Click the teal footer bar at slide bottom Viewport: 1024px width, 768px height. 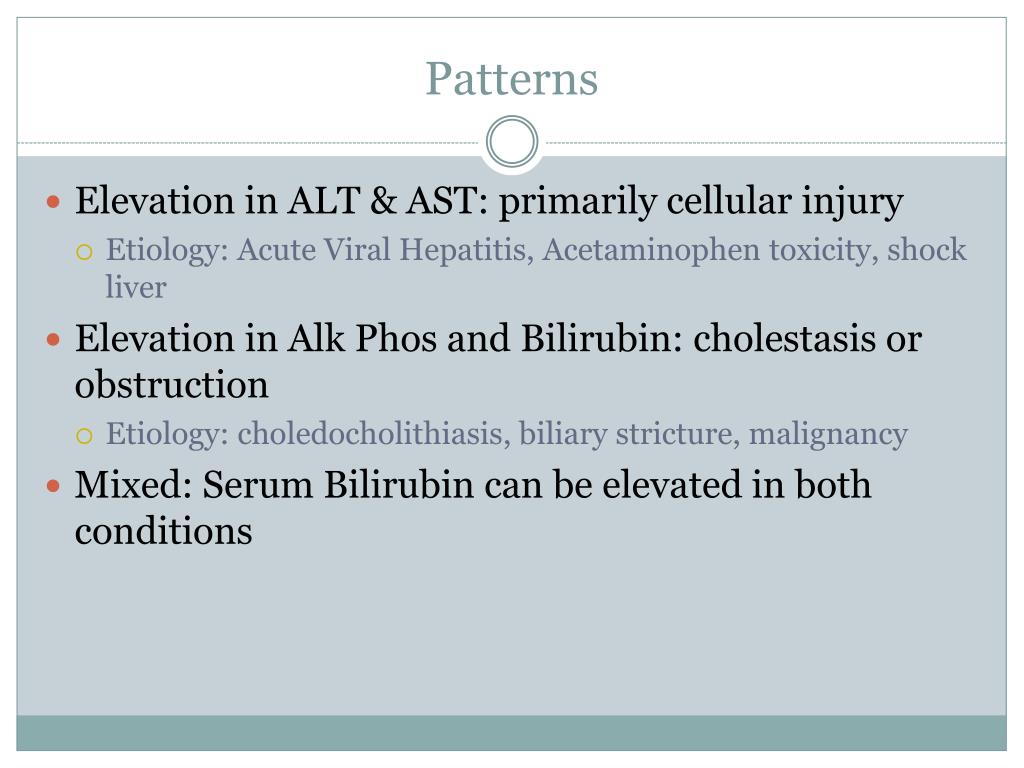(x=511, y=733)
